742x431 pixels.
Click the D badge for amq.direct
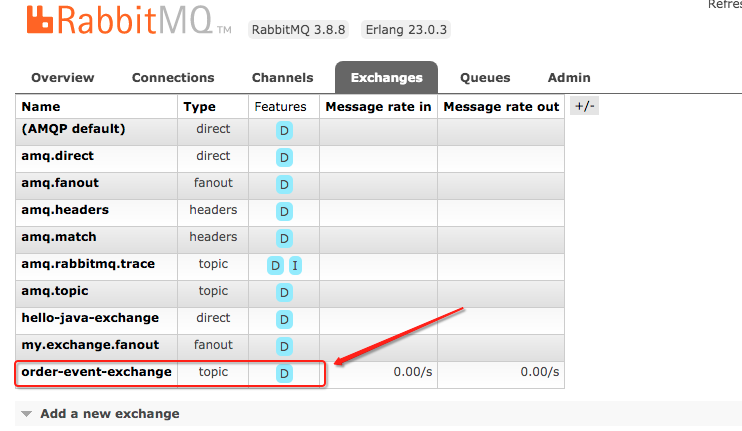tap(284, 158)
